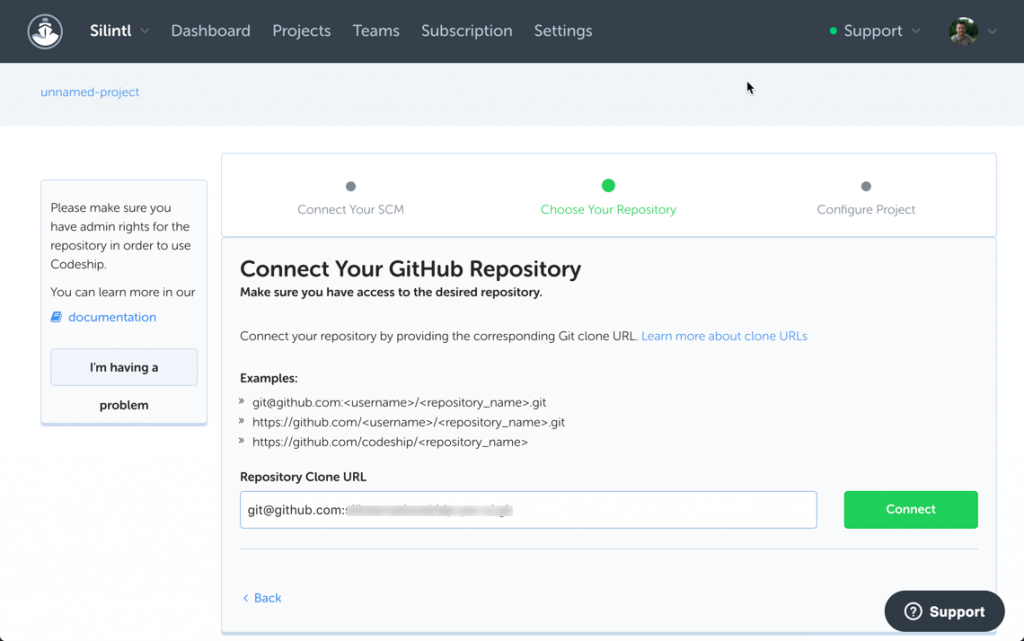Navigate to Subscription page
The width and height of the screenshot is (1024, 641).
tap(466, 31)
